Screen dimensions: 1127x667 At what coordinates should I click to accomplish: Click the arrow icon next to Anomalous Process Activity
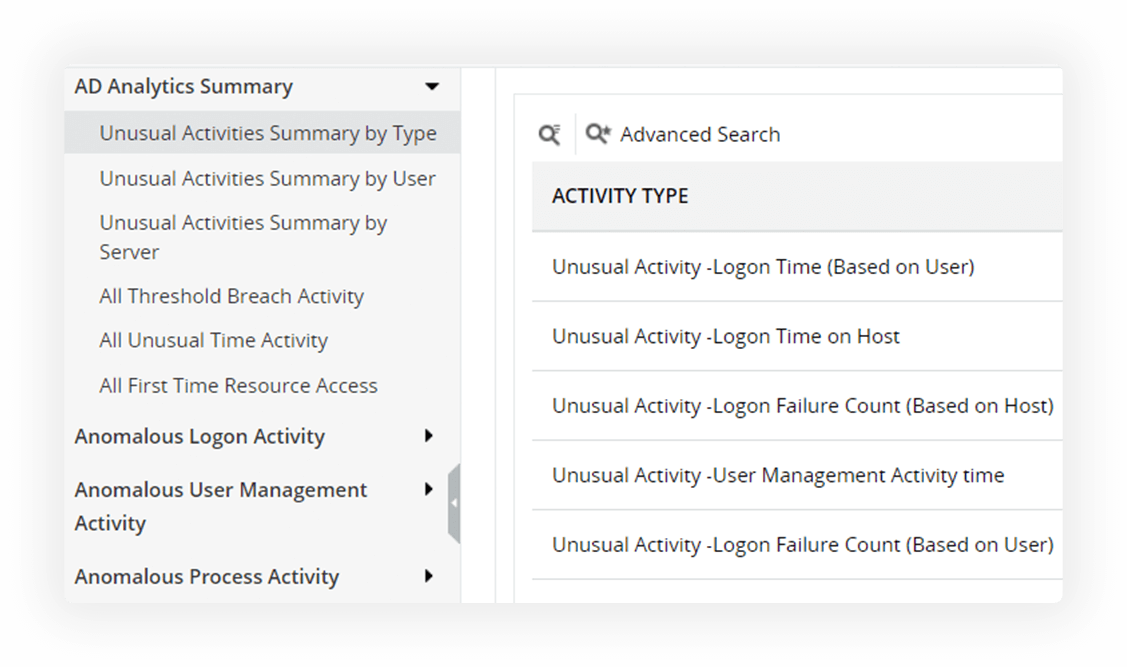point(429,577)
